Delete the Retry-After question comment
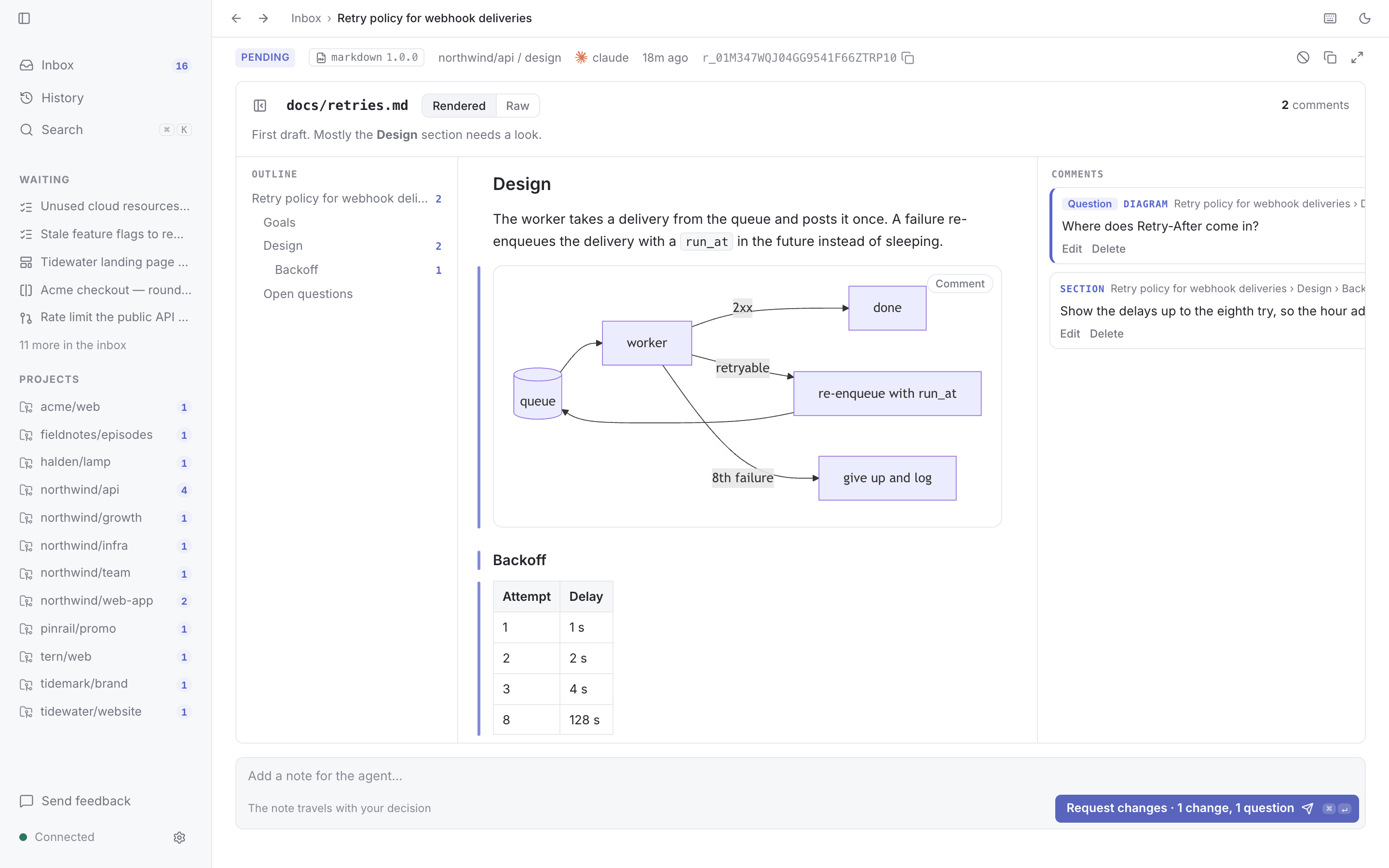 pos(1108,248)
